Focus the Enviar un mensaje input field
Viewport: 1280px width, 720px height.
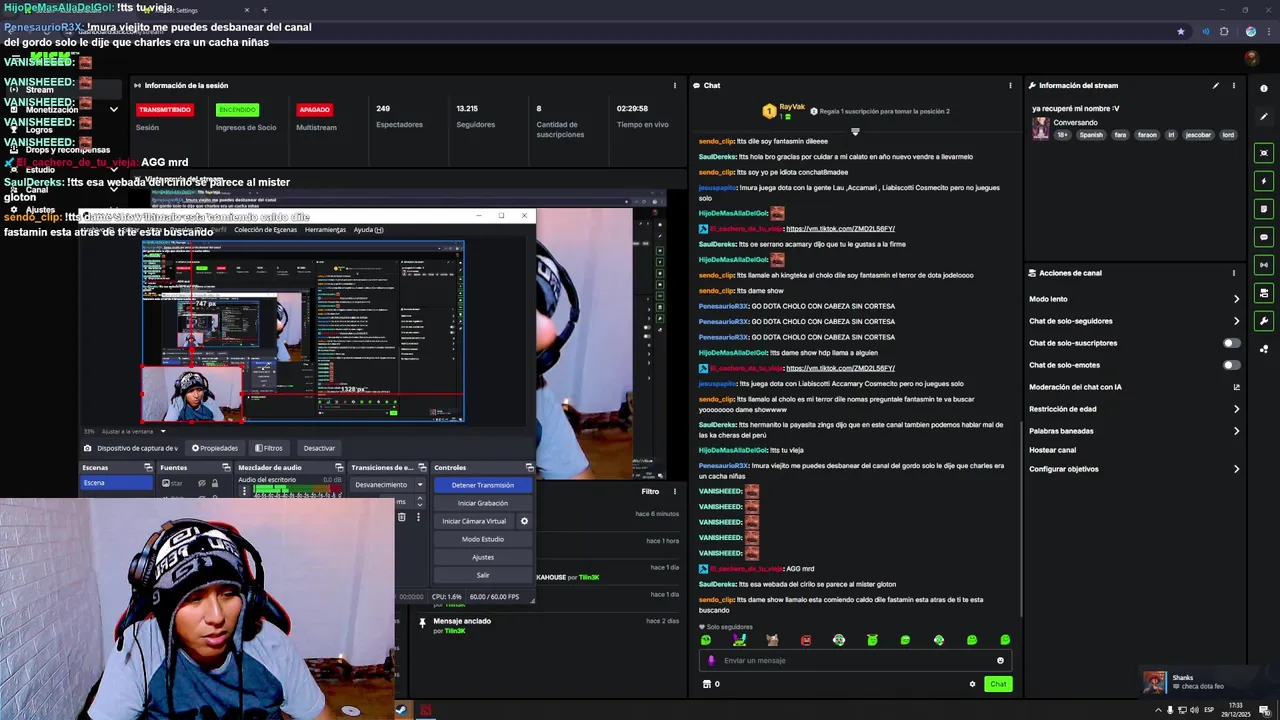tap(855, 660)
